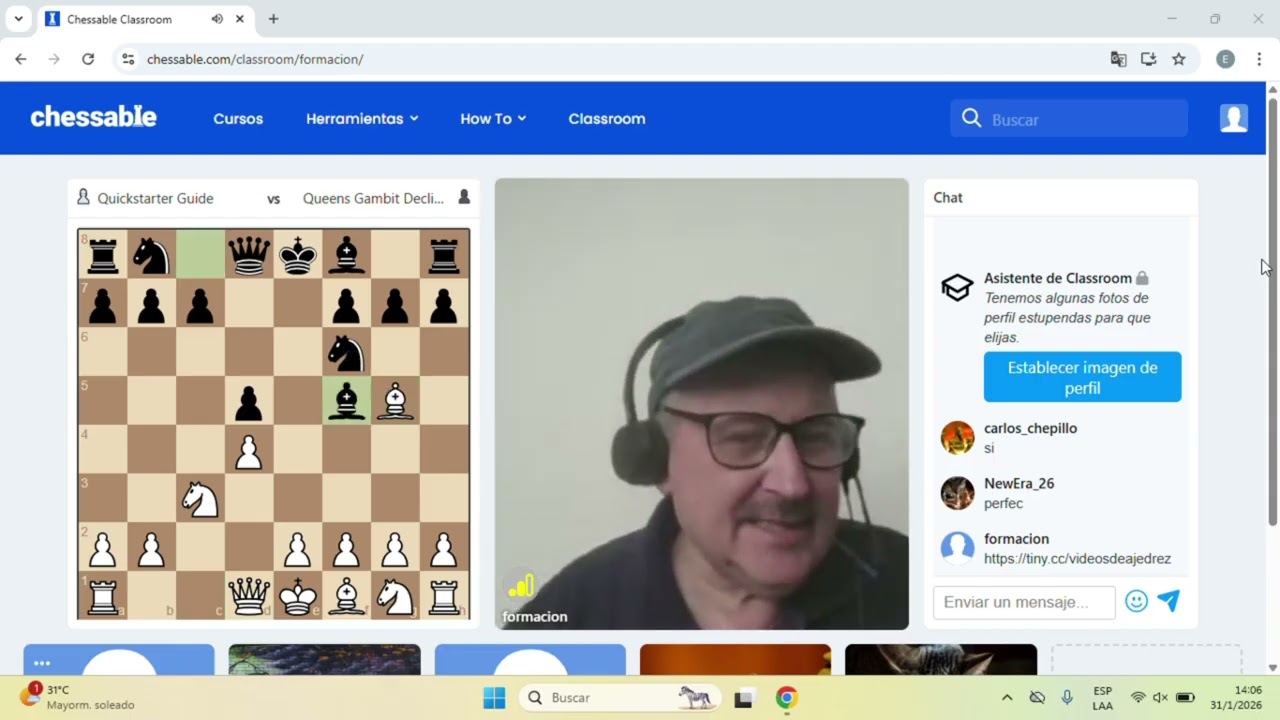Click the Buscar search field in Chessable header
Image resolution: width=1280 pixels, height=720 pixels.
[1069, 119]
